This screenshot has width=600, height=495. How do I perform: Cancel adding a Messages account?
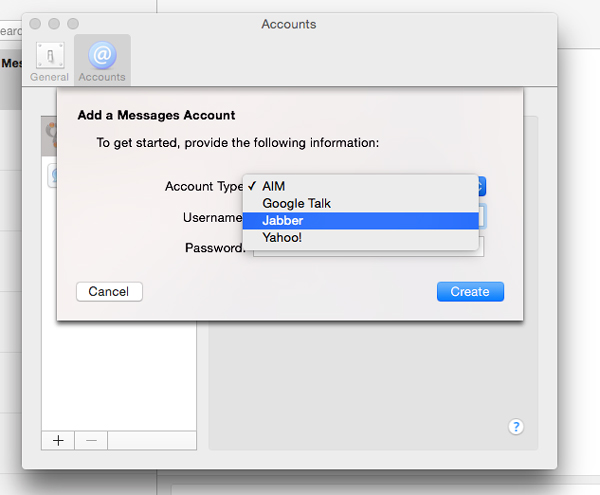point(109,292)
